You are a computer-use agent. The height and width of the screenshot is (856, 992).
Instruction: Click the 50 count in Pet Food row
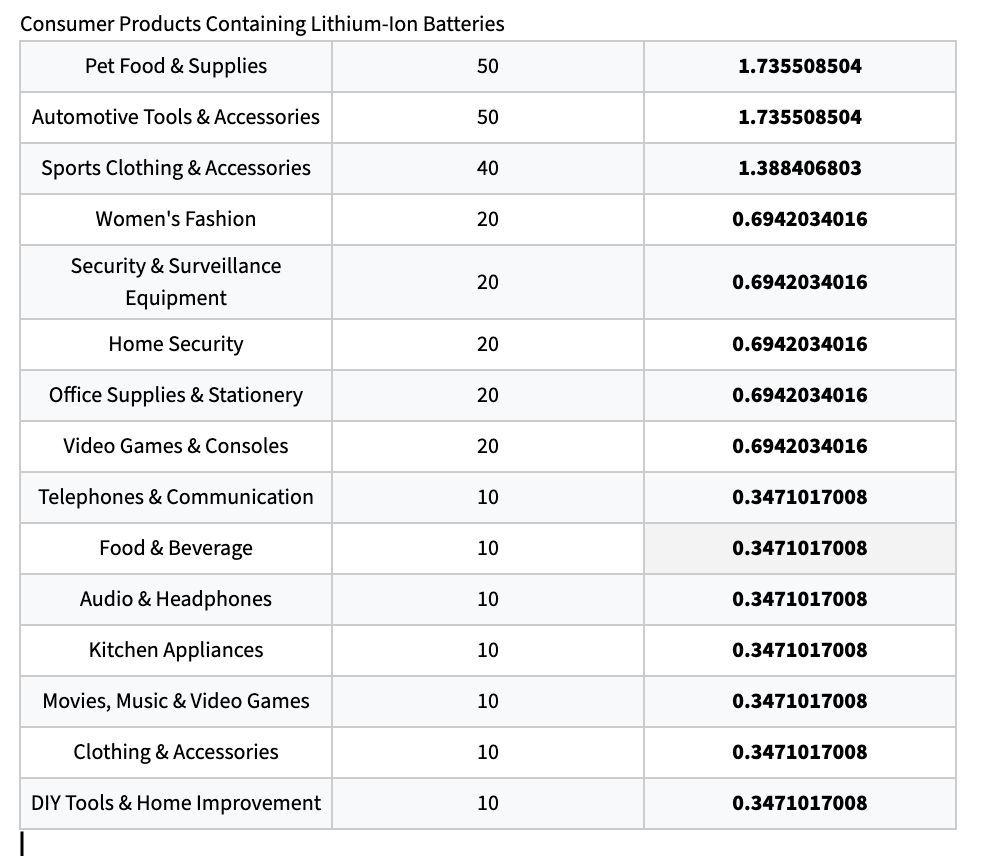click(x=487, y=66)
